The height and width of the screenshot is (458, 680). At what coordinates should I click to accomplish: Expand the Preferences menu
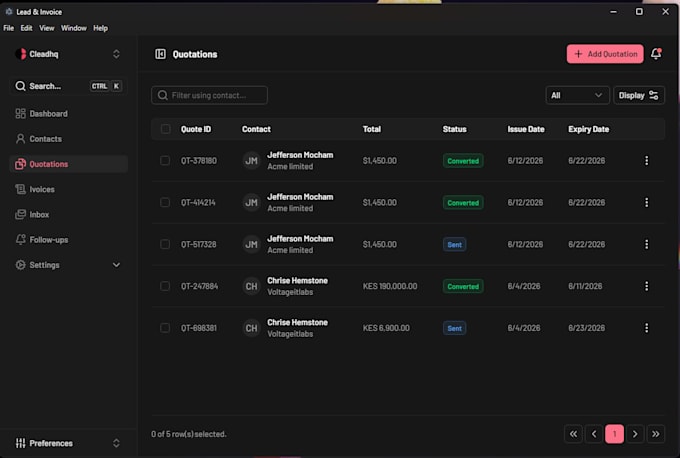68,443
